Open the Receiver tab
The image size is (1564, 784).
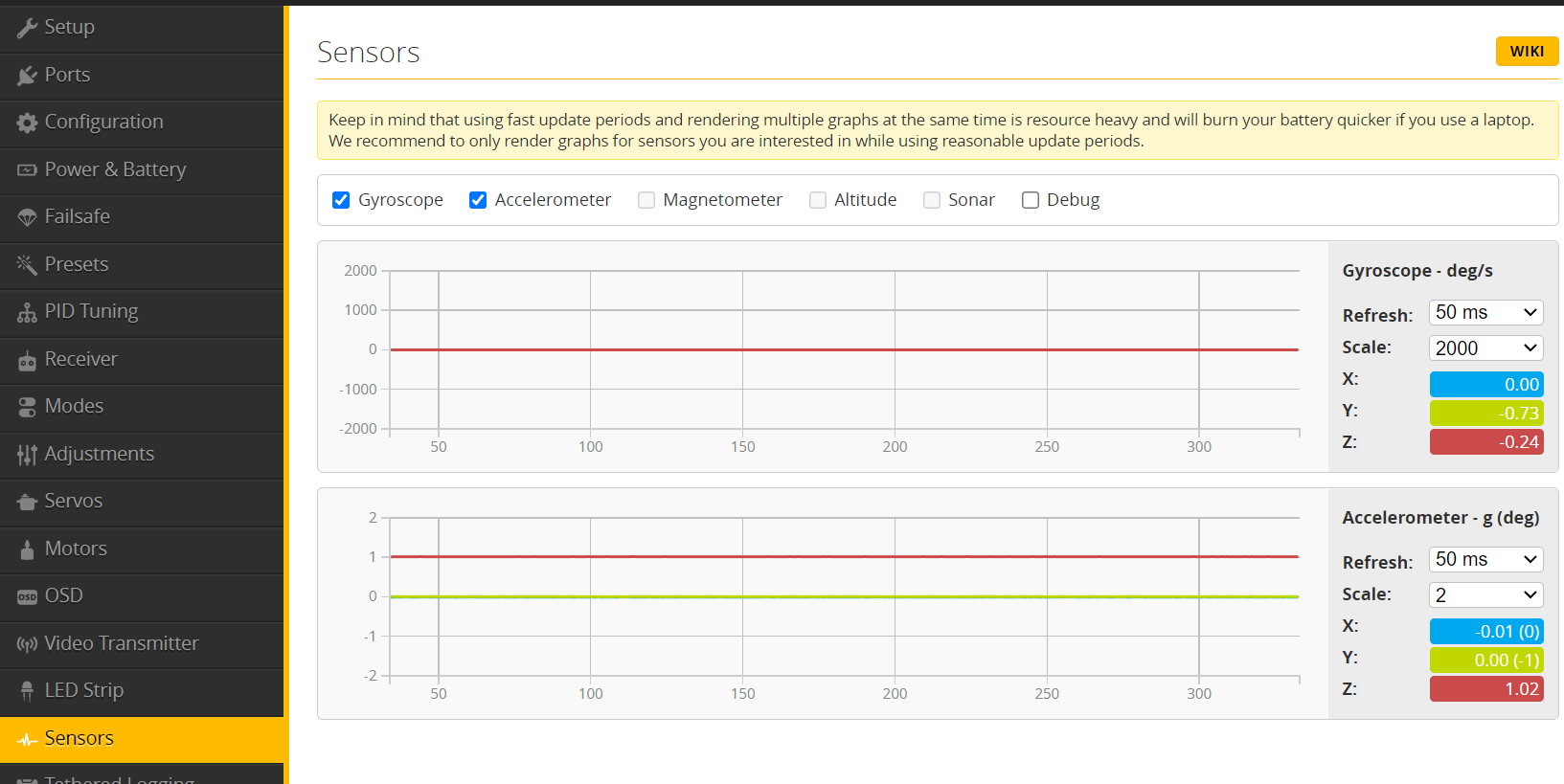pyautogui.click(x=80, y=359)
